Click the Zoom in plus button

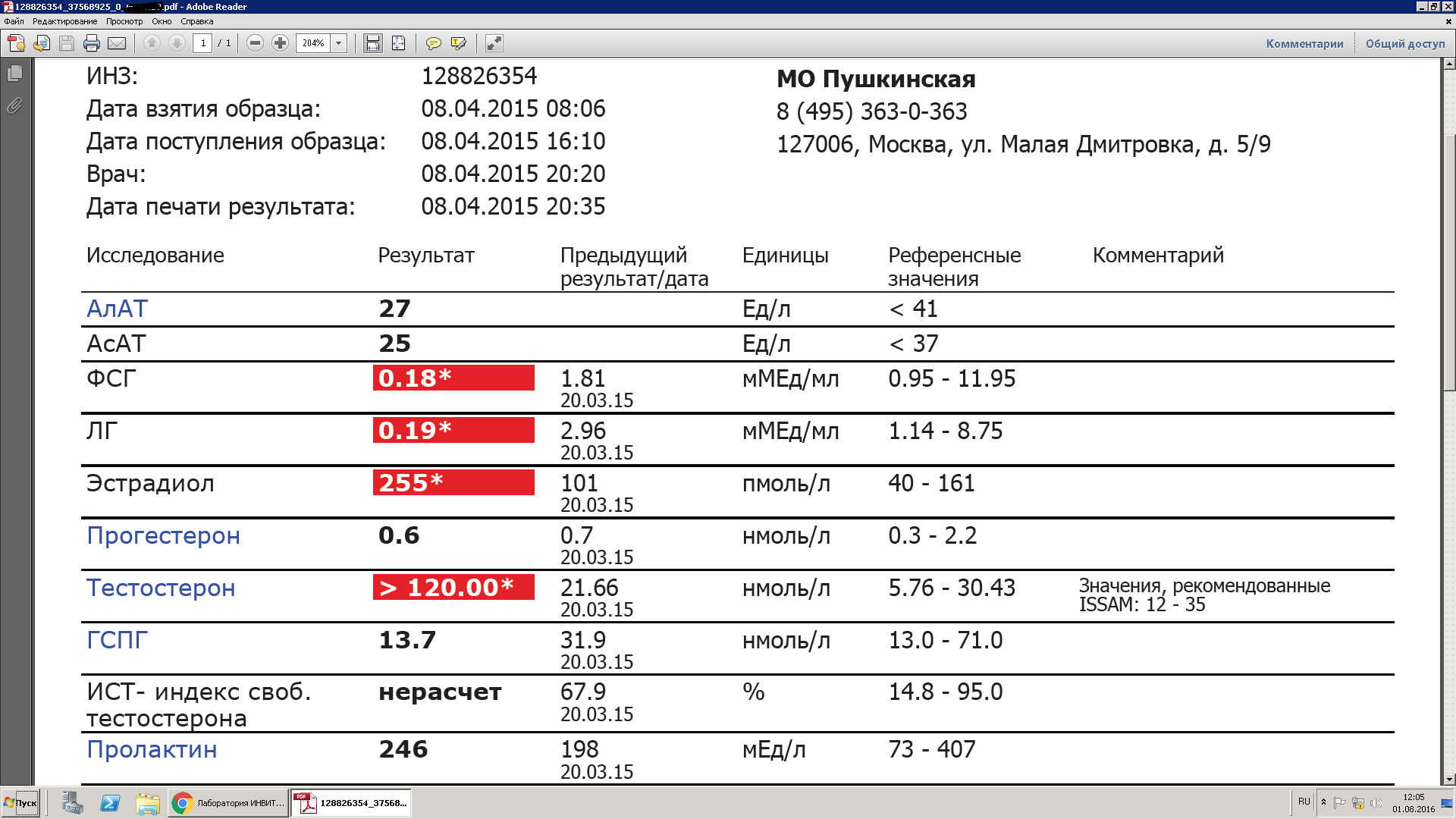point(280,43)
